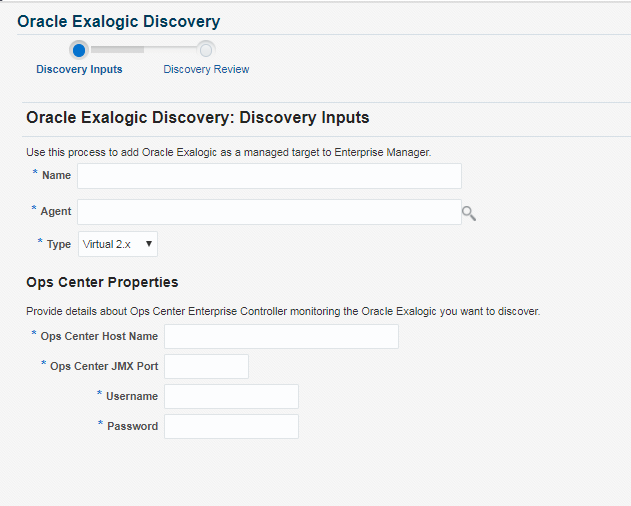This screenshot has height=506, width=631.
Task: Click the Type field label
Action: coord(59,244)
